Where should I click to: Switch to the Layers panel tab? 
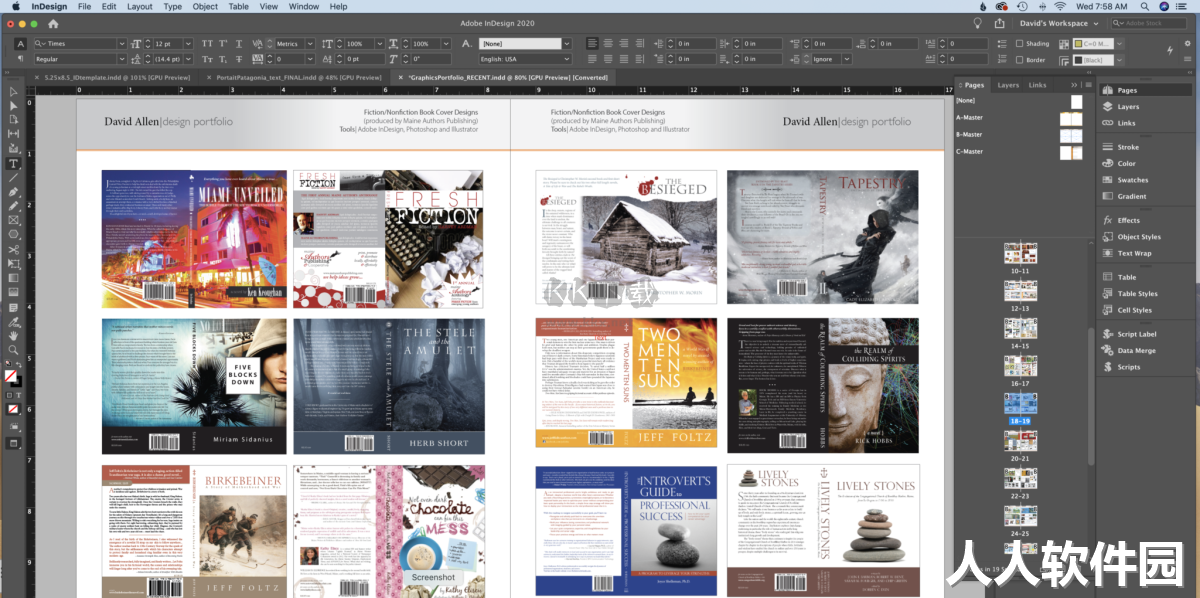tap(1008, 85)
